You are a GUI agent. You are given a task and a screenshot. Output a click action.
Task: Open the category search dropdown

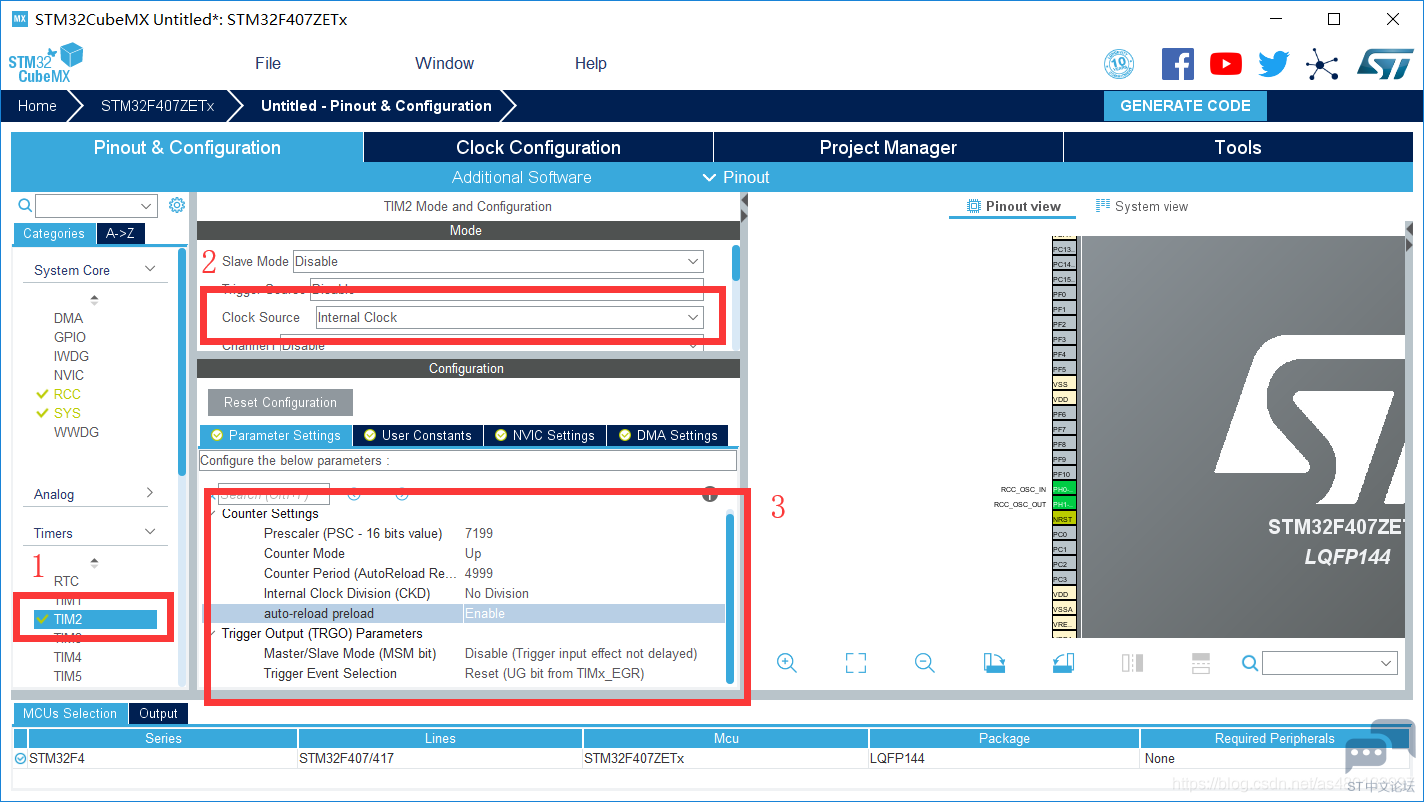click(147, 206)
